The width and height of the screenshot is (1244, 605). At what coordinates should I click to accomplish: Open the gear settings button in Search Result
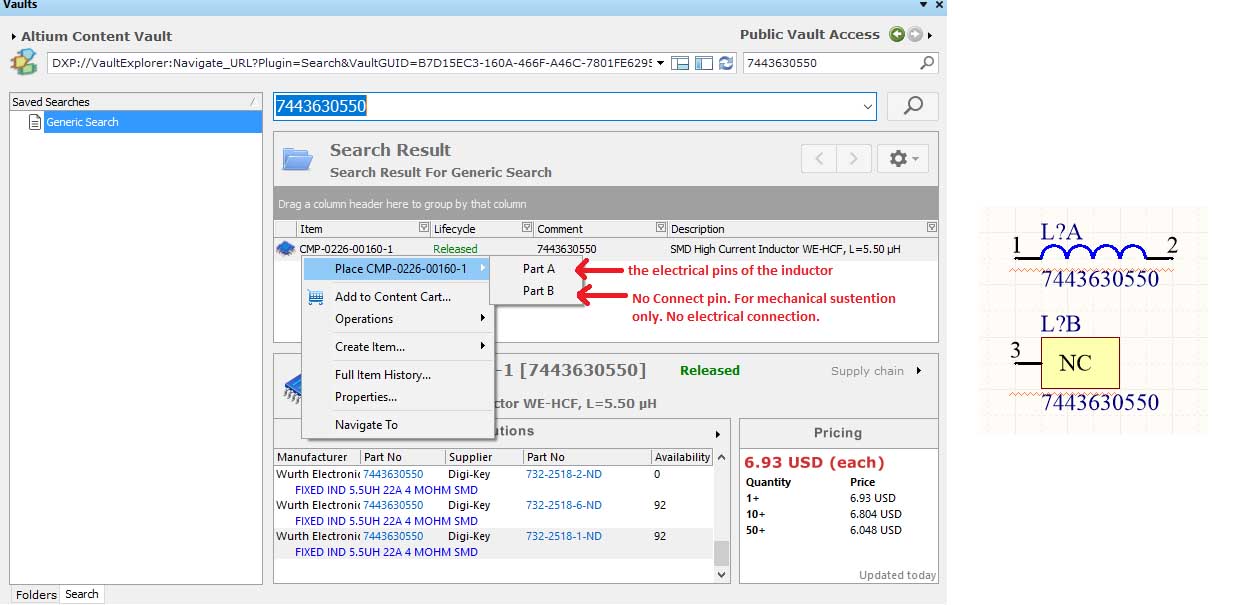click(x=902, y=158)
